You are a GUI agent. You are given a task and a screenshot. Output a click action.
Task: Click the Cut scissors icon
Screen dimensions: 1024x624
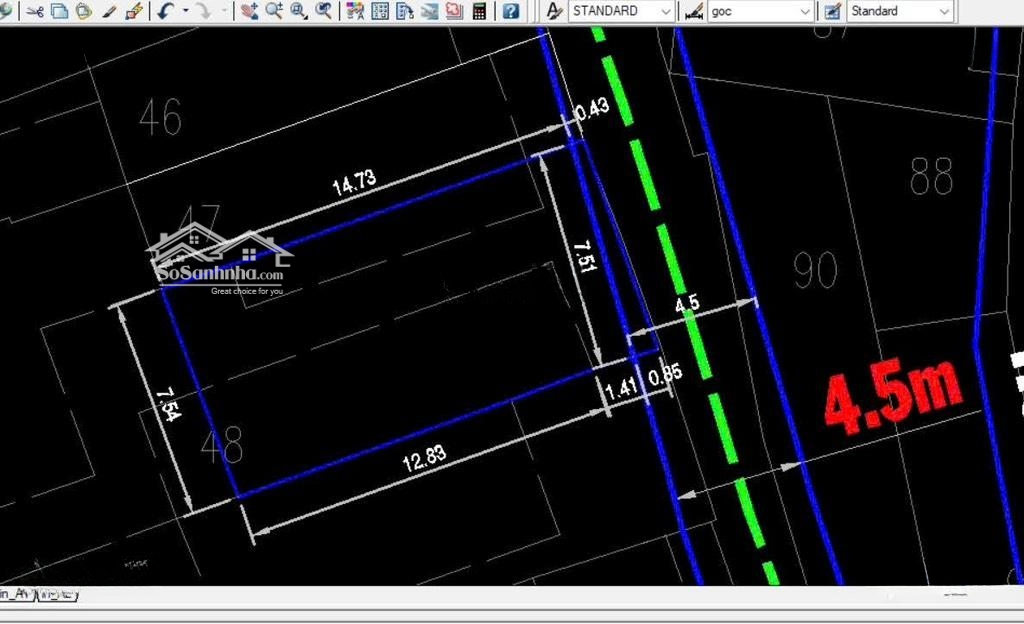pos(35,11)
